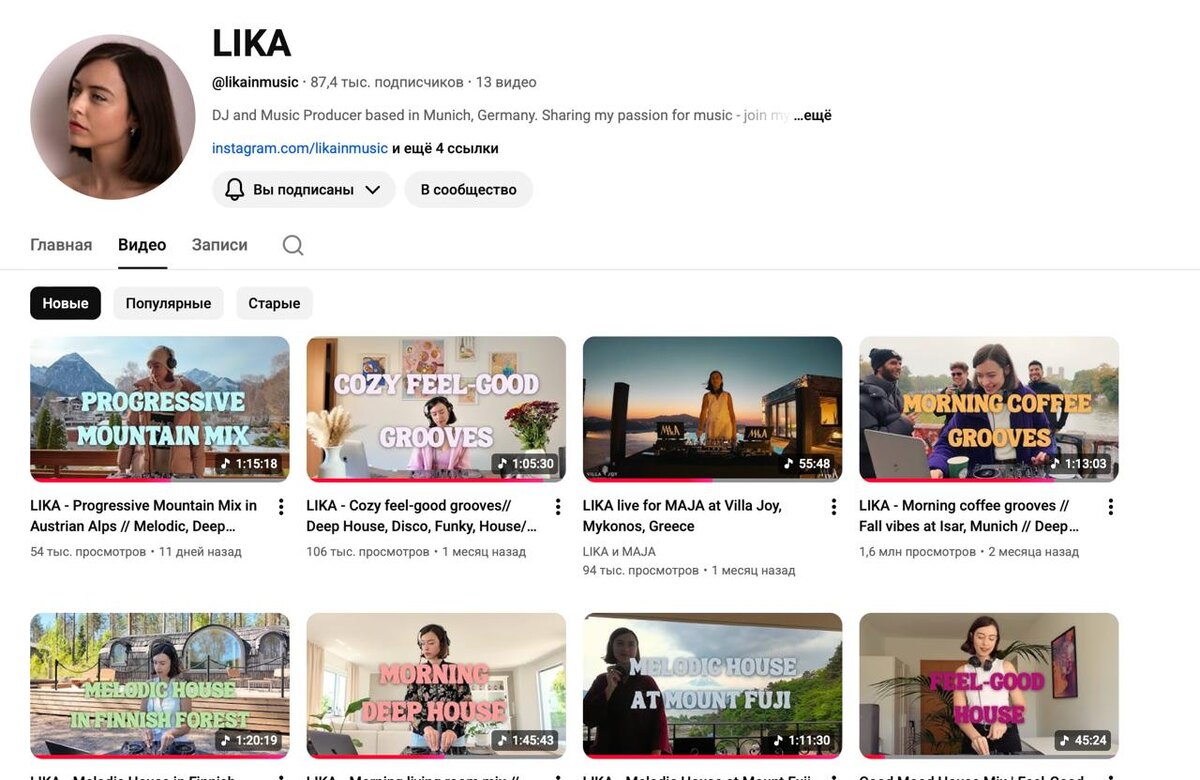
Task: Click the bell icon in subscription button
Action: (235, 189)
